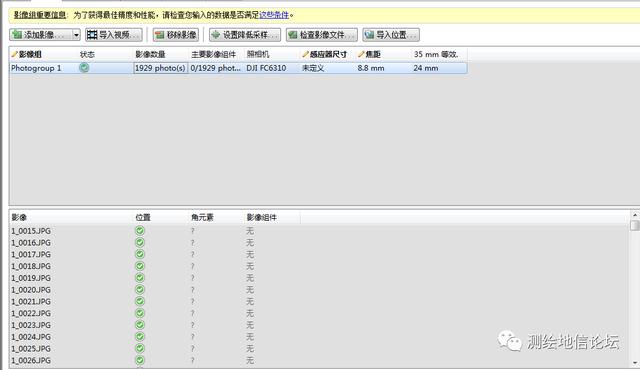The image size is (640, 370).
Task: Click position check icon for 1_0017.JPG
Action: point(140,254)
